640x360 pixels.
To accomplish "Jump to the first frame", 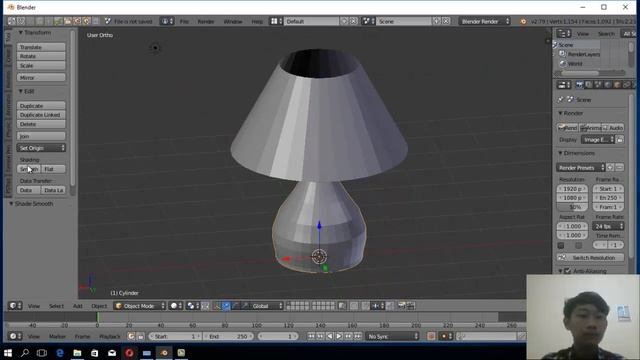I will 311,336.
